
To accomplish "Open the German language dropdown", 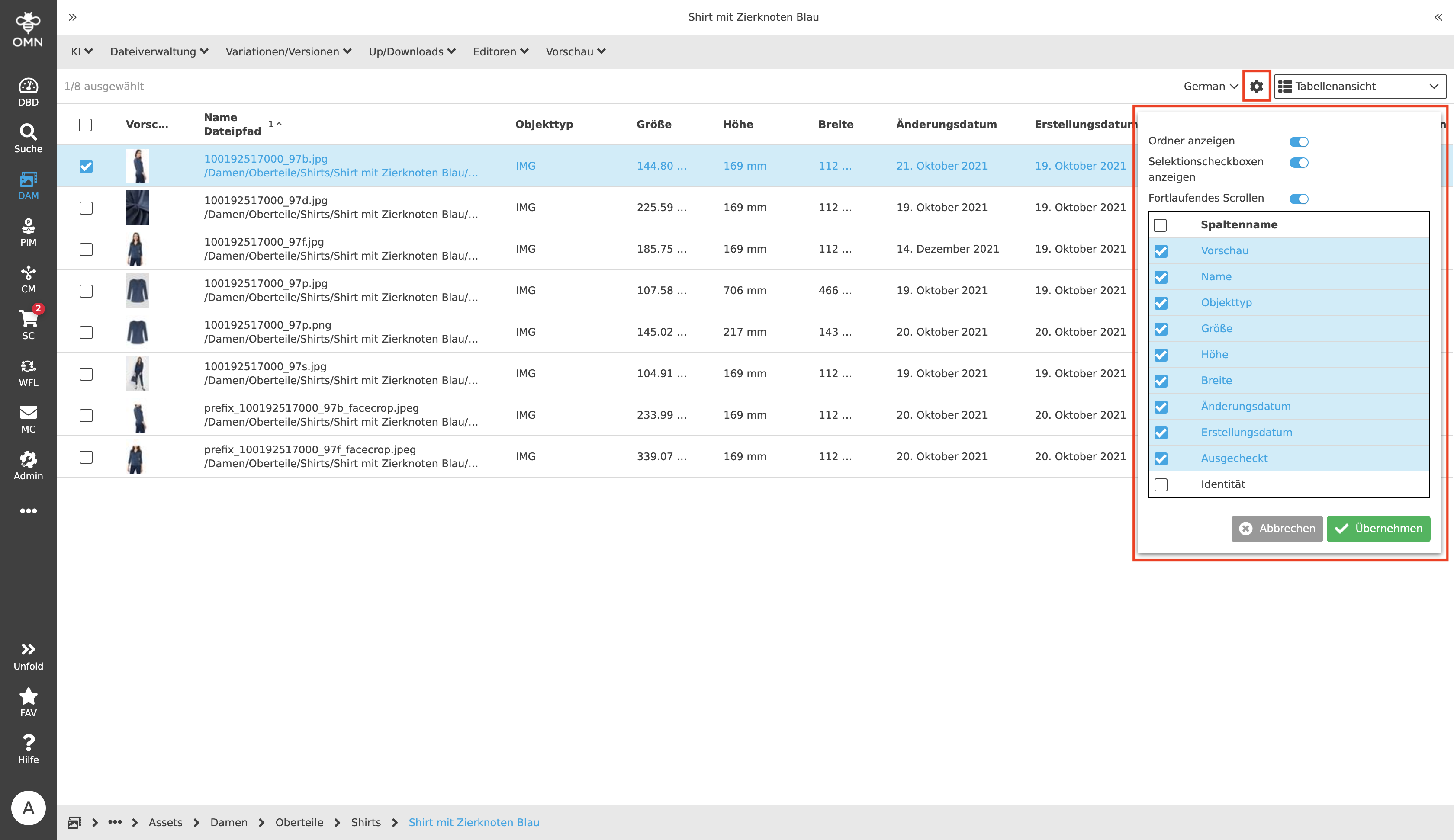I will (x=1210, y=86).
